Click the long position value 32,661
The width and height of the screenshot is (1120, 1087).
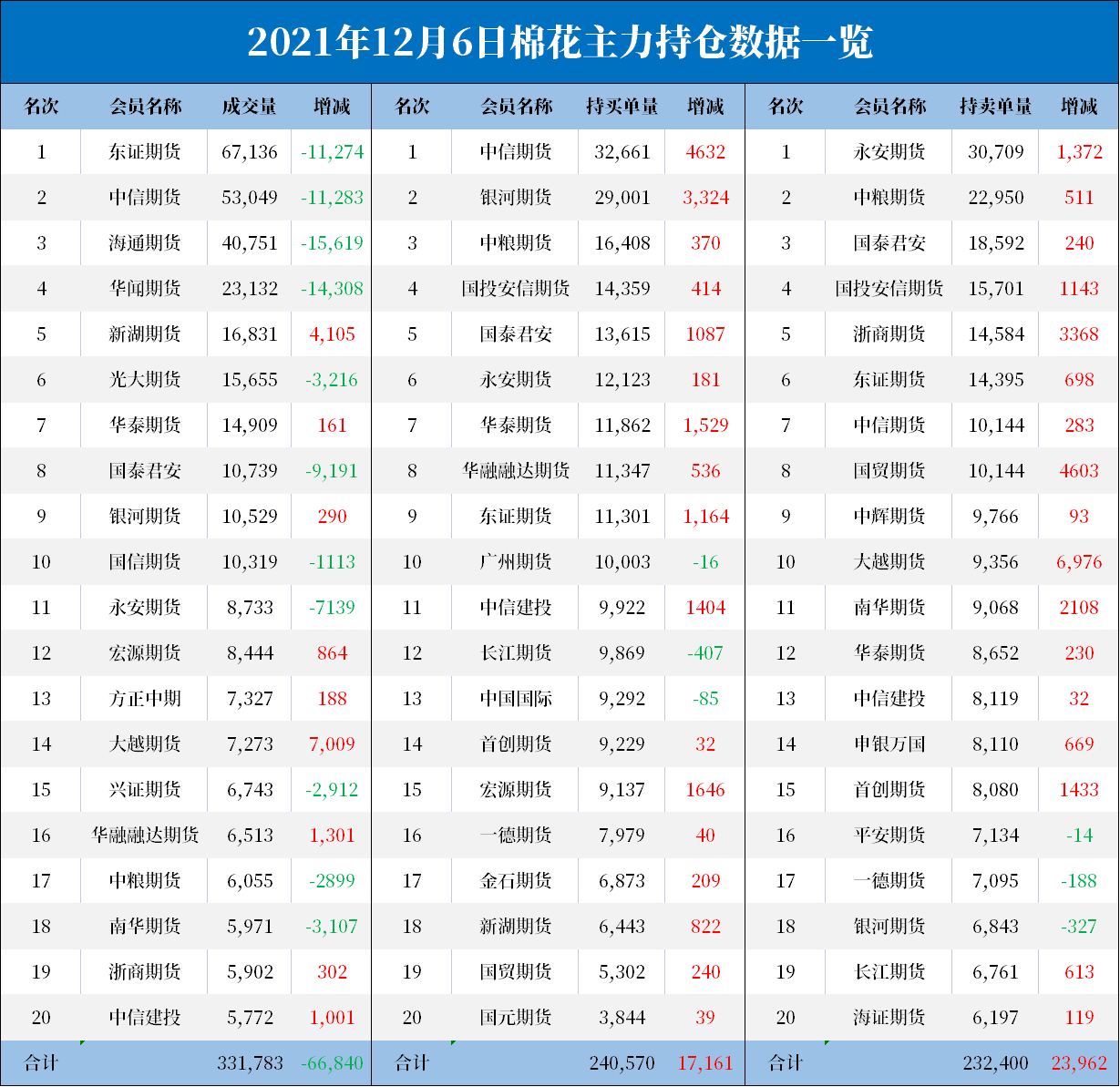point(622,152)
